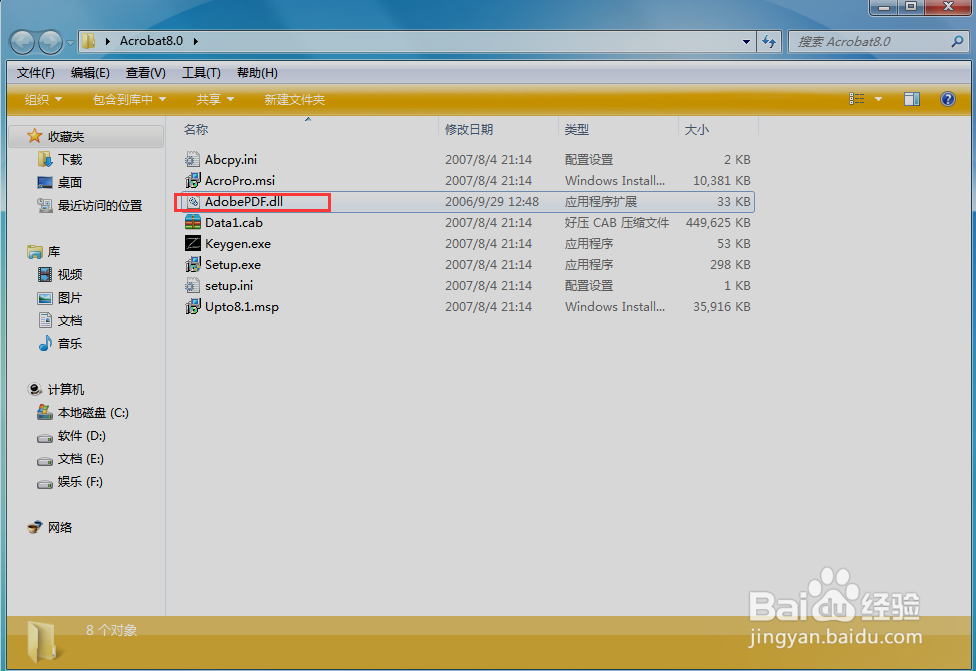
Task: Select the Setup.exe file icon
Action: tap(192, 265)
